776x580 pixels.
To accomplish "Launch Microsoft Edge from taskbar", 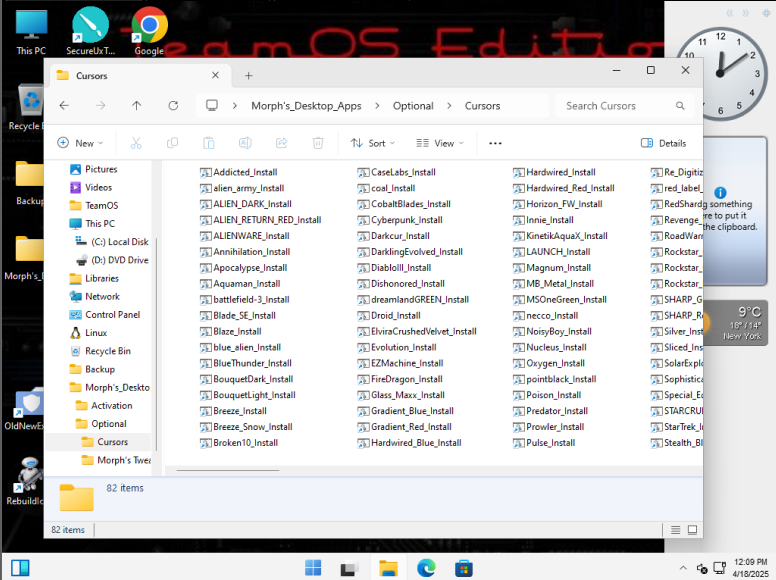I will click(x=426, y=568).
